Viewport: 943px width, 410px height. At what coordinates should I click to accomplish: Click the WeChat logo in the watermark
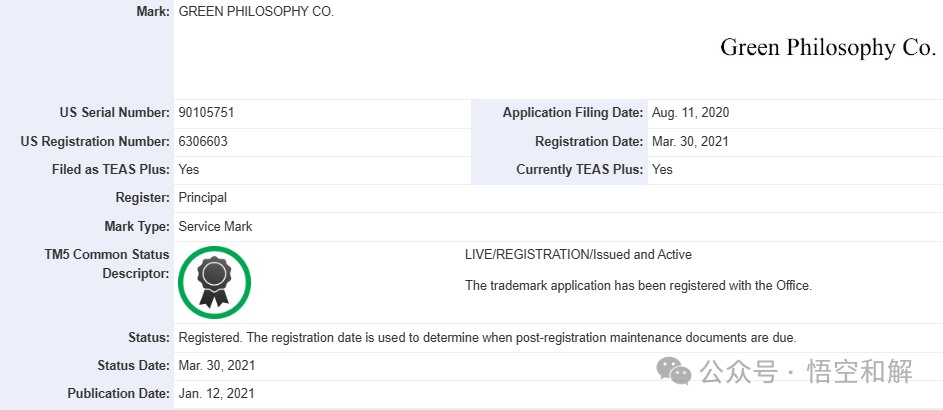click(673, 372)
